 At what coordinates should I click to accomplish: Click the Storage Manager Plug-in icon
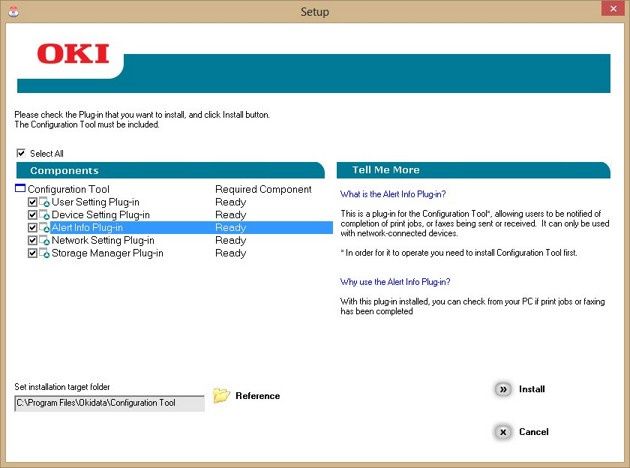(x=44, y=253)
